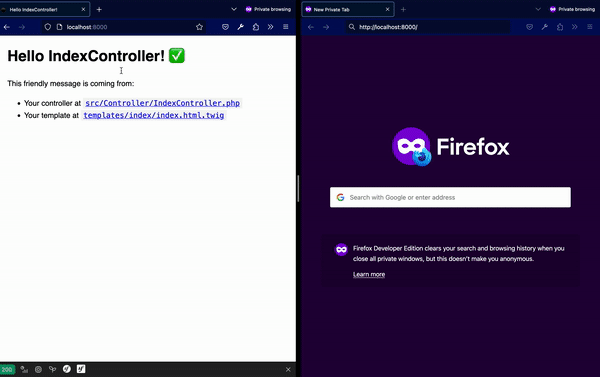Image resolution: width=600 pixels, height=377 pixels.
Task: Open Pocket save icon in right window toolbar
Action: (x=530, y=27)
